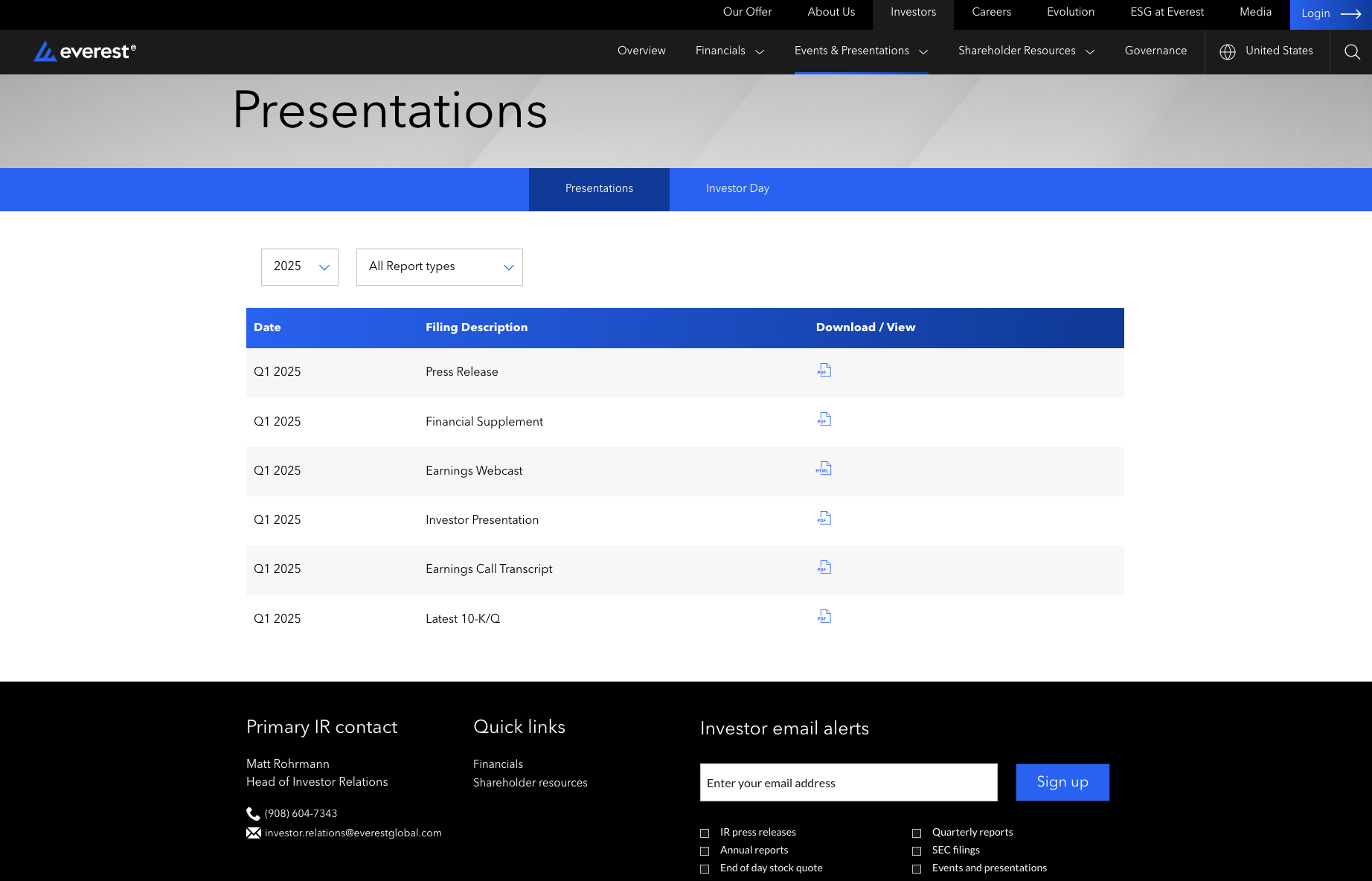Screen dimensions: 1372x881
Task: Open the Financials quick link
Action: pyautogui.click(x=498, y=764)
